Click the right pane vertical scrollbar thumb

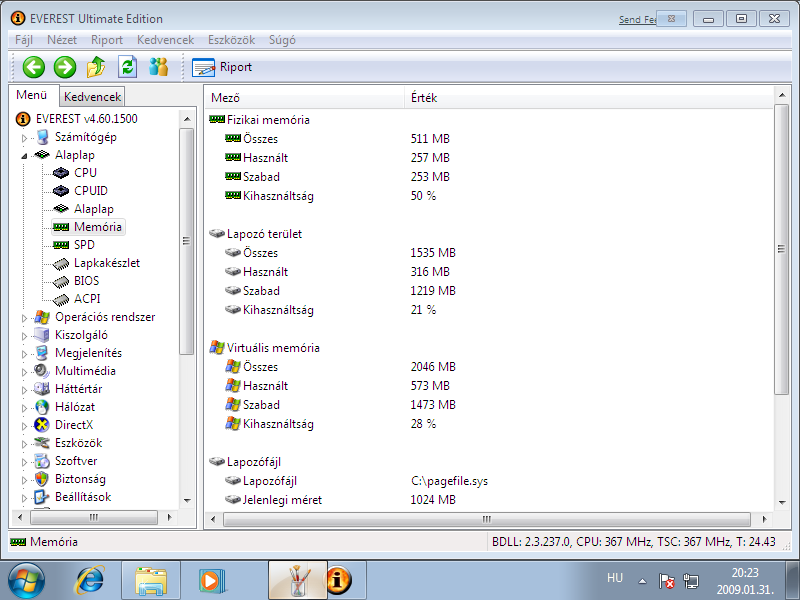pos(781,249)
